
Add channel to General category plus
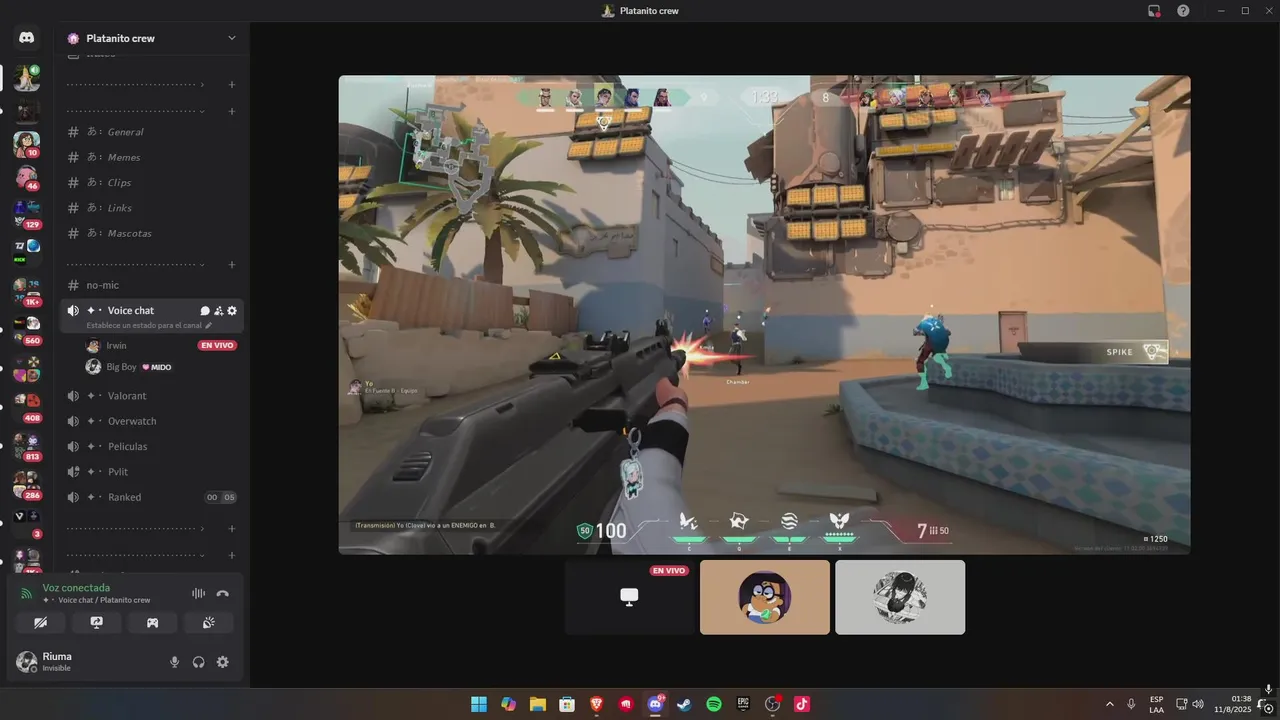(x=232, y=111)
